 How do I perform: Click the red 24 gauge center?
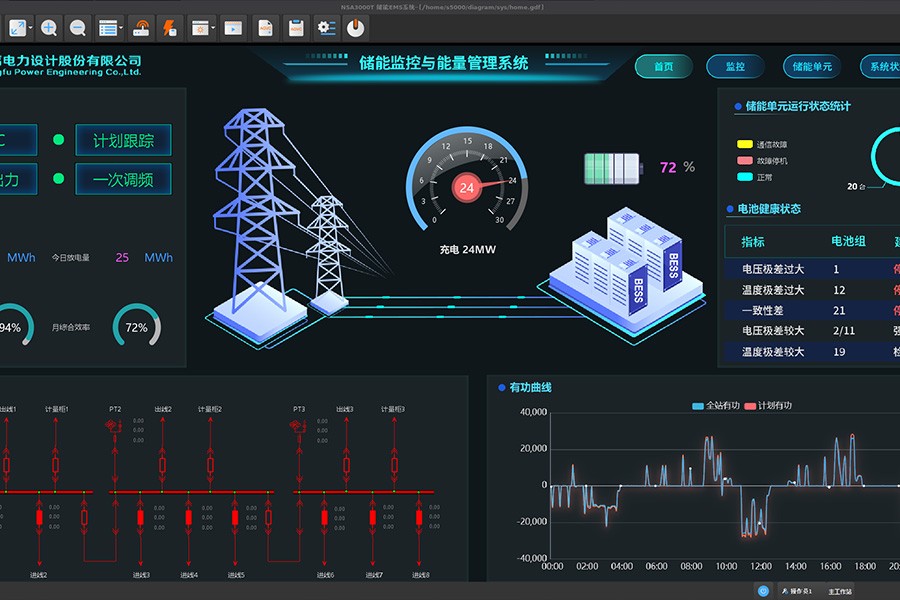466,187
